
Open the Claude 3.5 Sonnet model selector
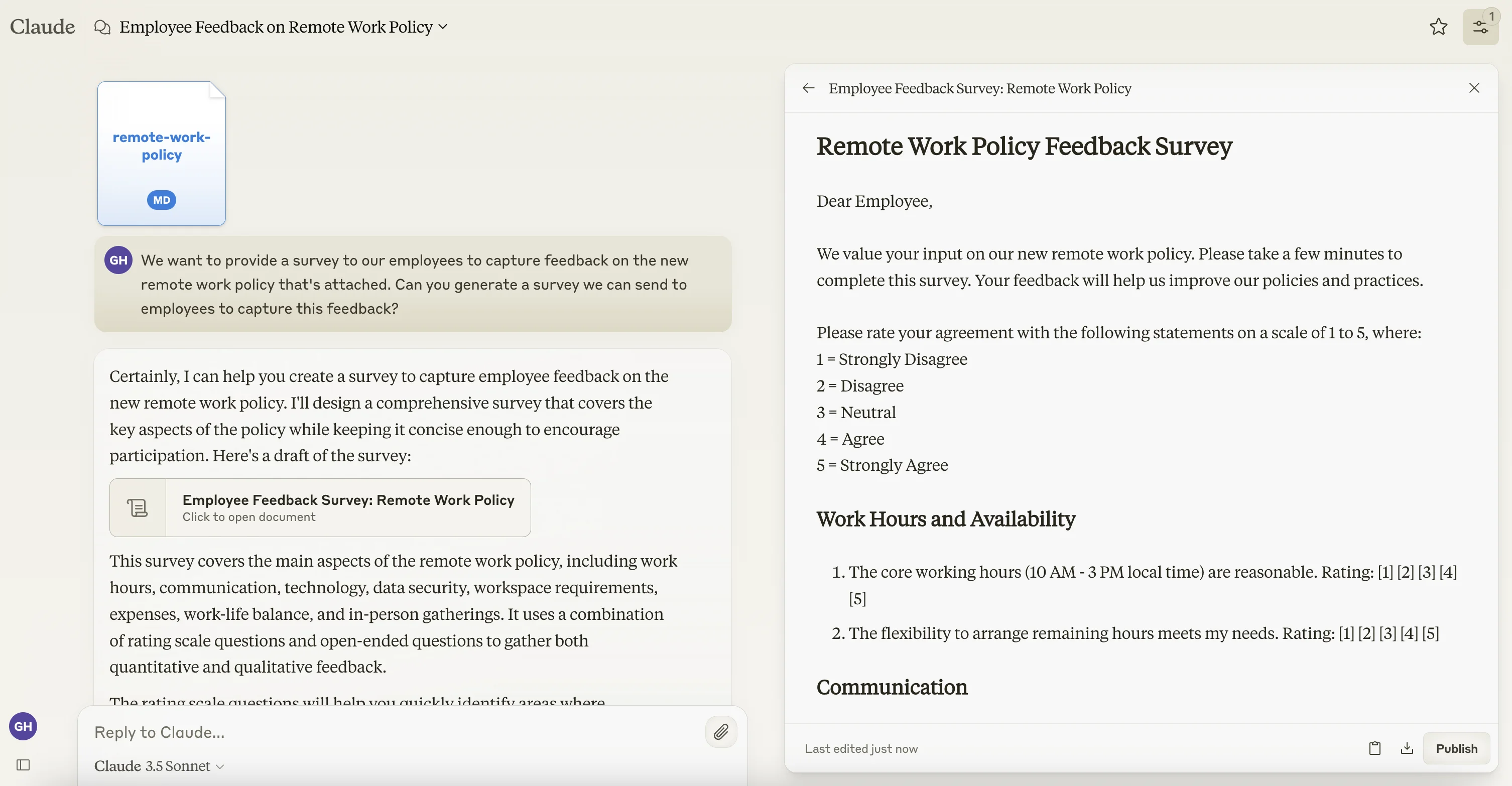(159, 765)
